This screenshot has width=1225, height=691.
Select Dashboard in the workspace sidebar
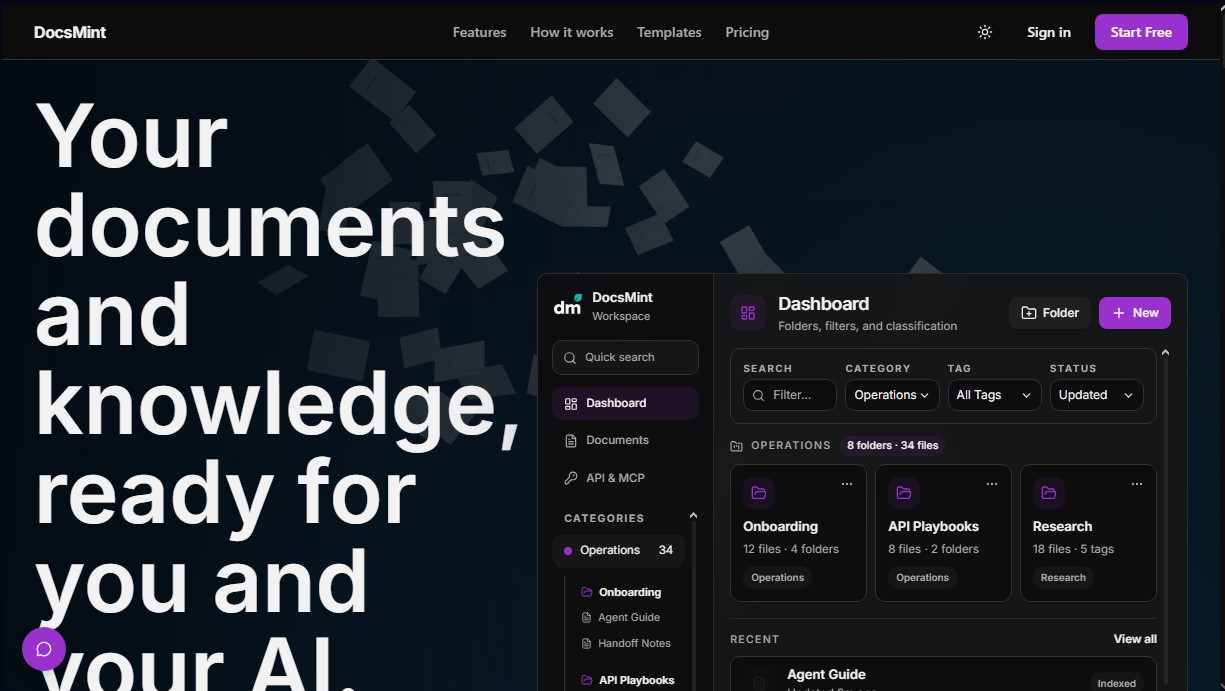click(625, 404)
